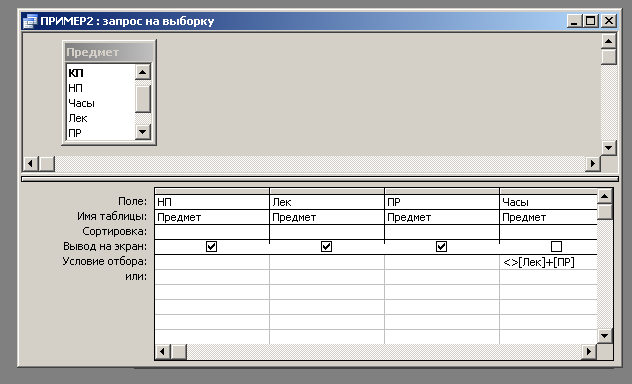Viewport: 632px width, 384px height.
Task: Click table name cell under НП column
Action: pos(212,217)
